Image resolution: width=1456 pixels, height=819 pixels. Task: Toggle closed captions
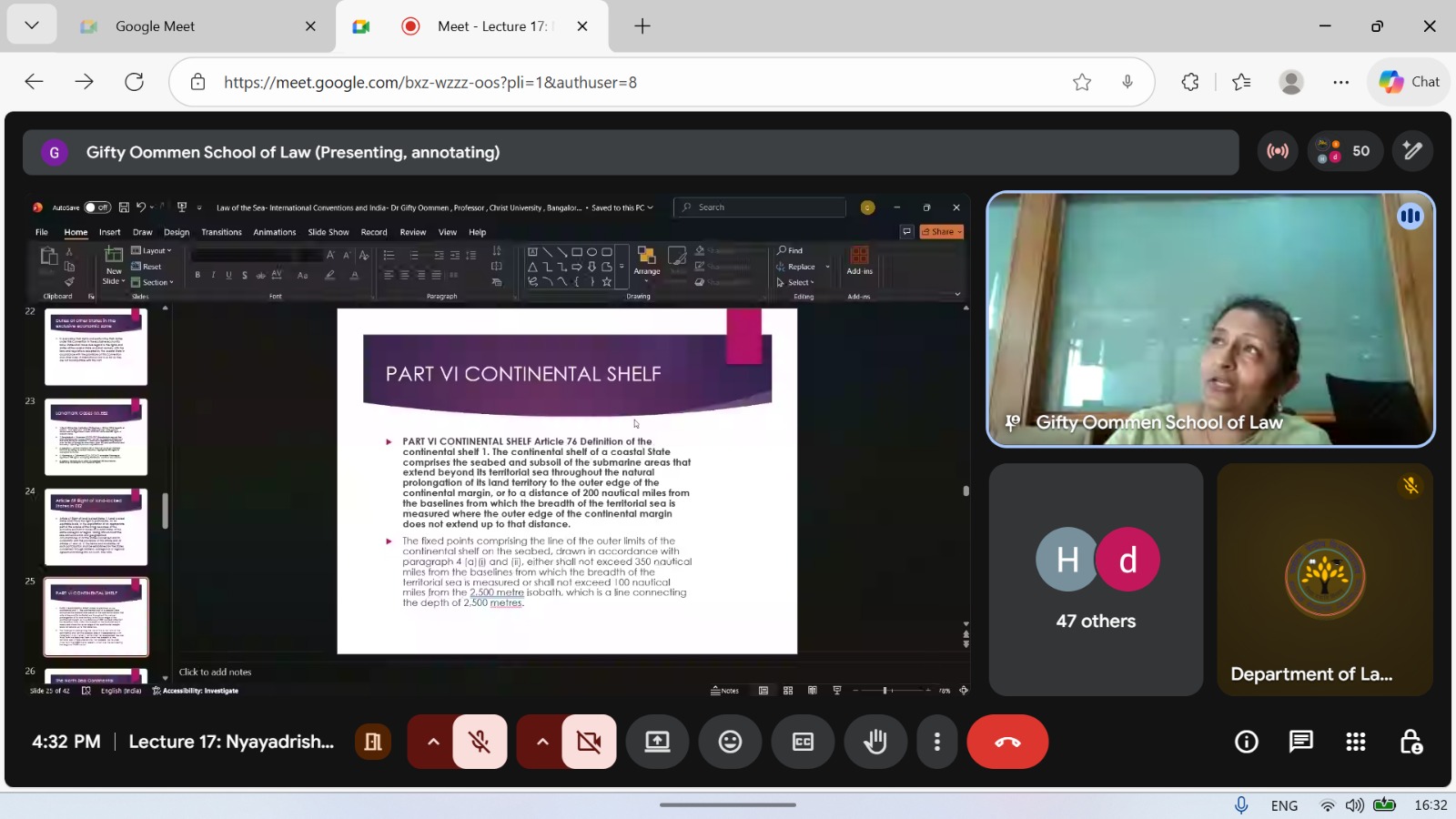click(x=803, y=742)
